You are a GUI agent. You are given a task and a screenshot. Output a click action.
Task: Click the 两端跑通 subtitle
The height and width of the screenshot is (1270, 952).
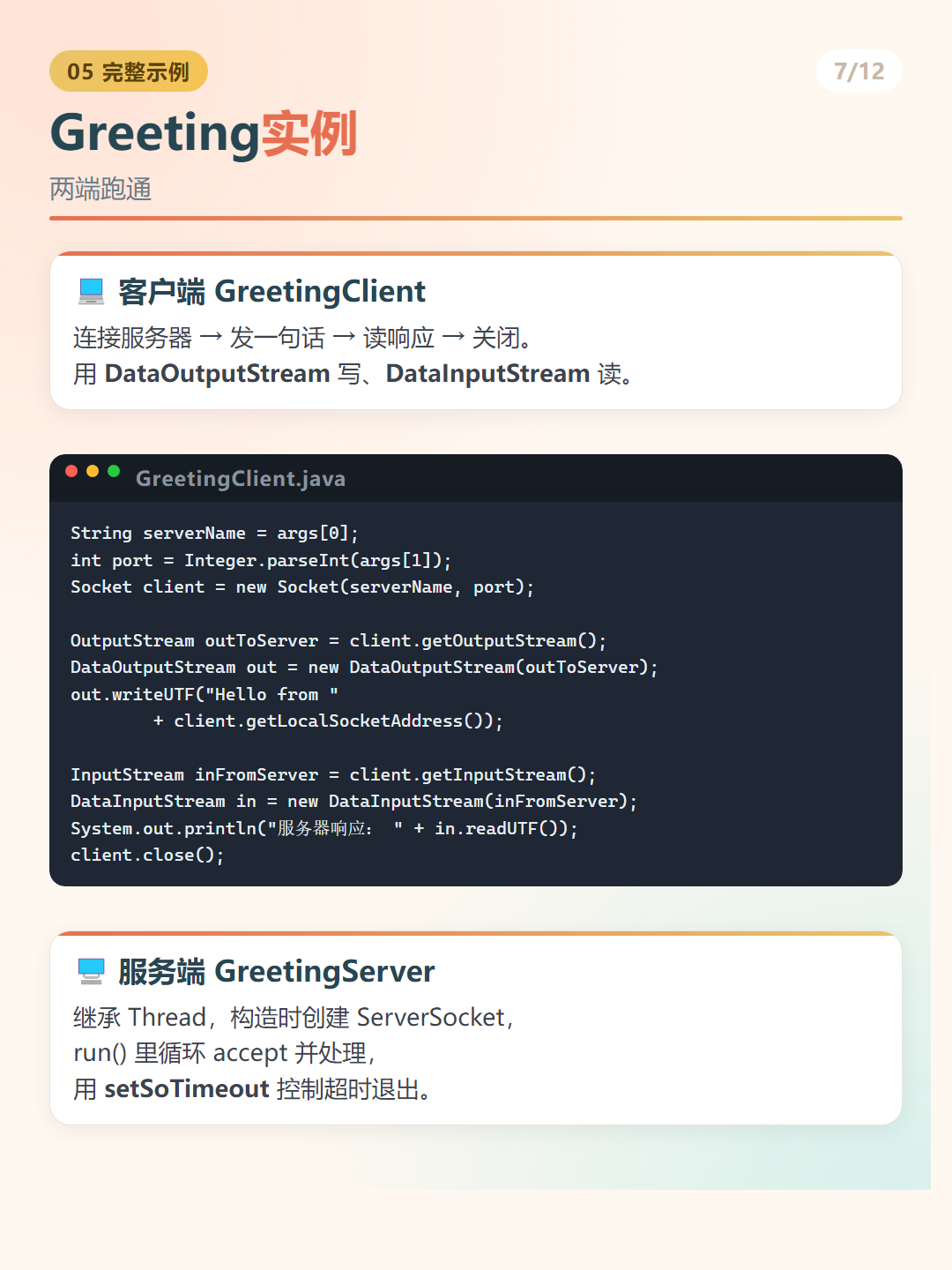tap(100, 189)
